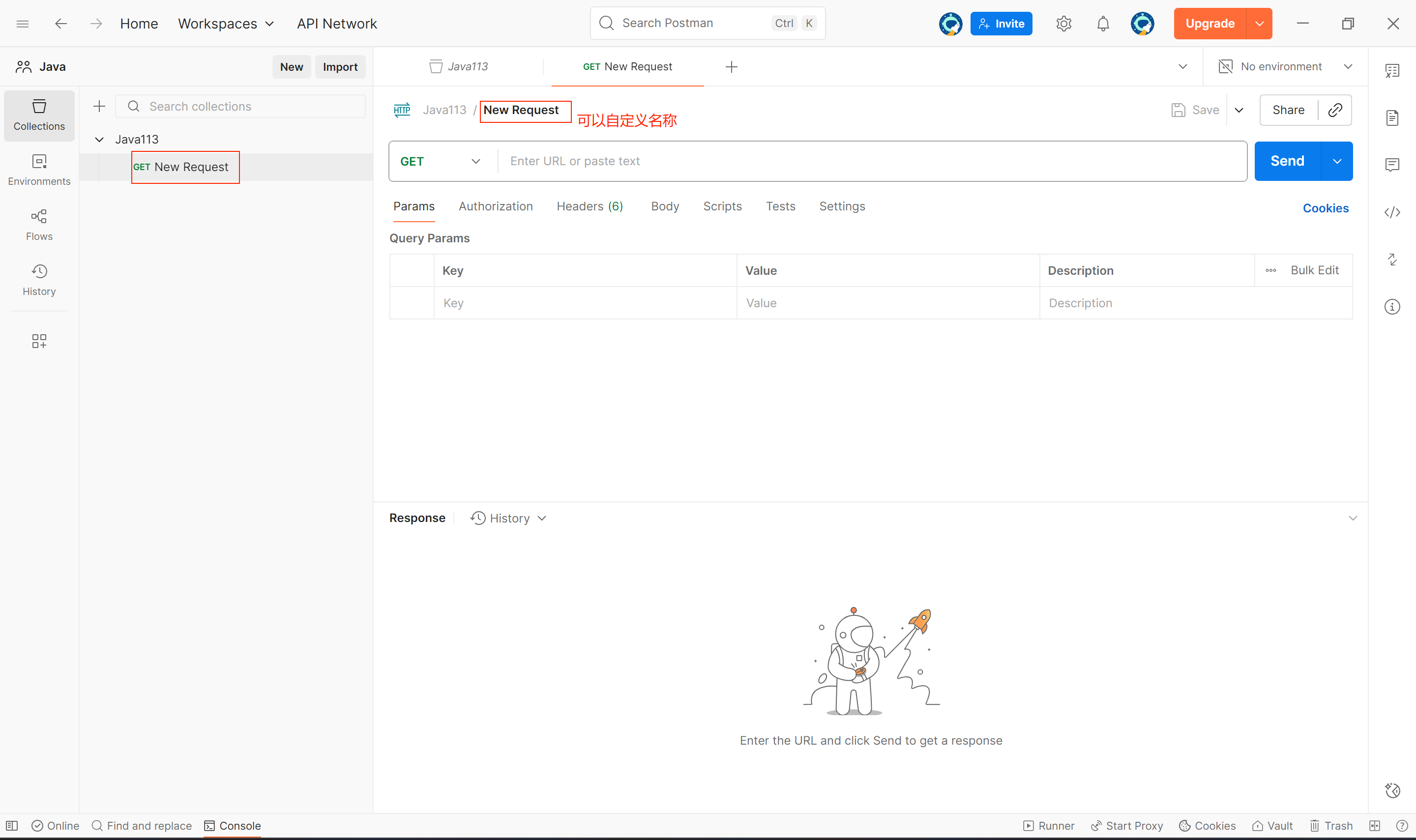
Task: Switch to the Authorization tab
Action: tap(496, 206)
